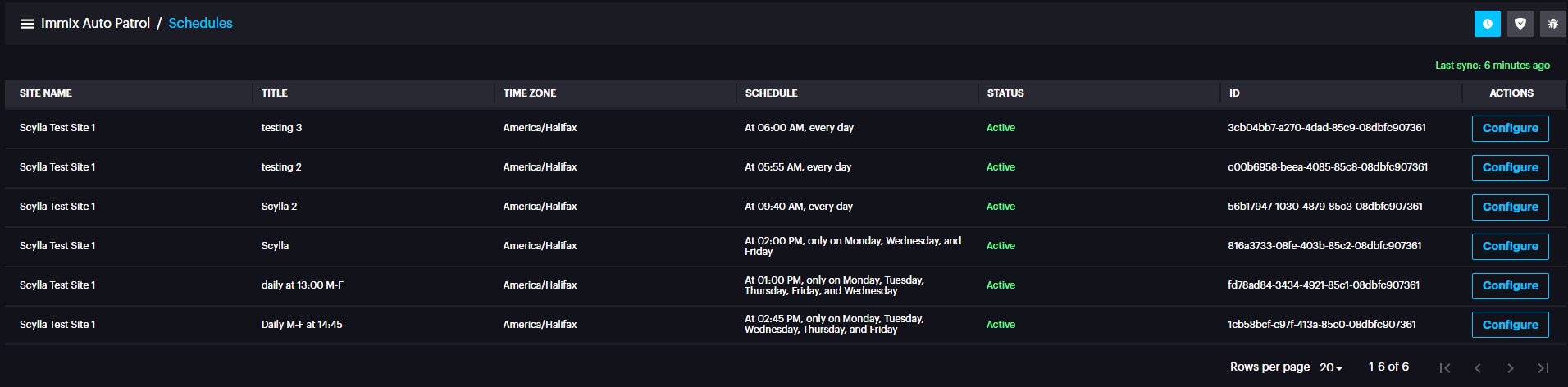Sort by the SITE NAME column header

tap(46, 93)
